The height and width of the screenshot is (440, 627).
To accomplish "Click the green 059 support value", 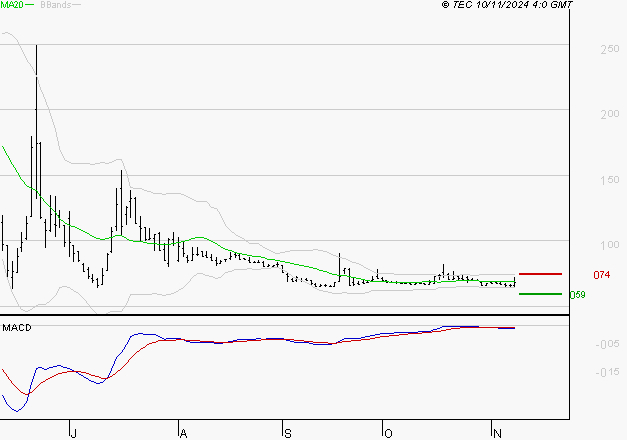I will (577, 295).
